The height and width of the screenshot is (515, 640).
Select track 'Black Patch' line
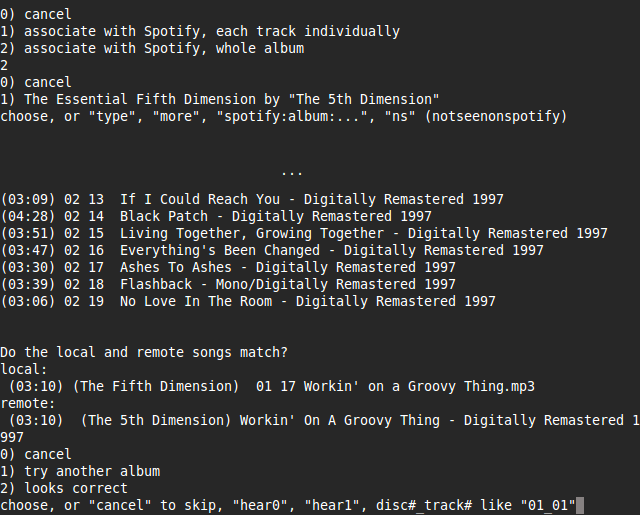click(216, 217)
